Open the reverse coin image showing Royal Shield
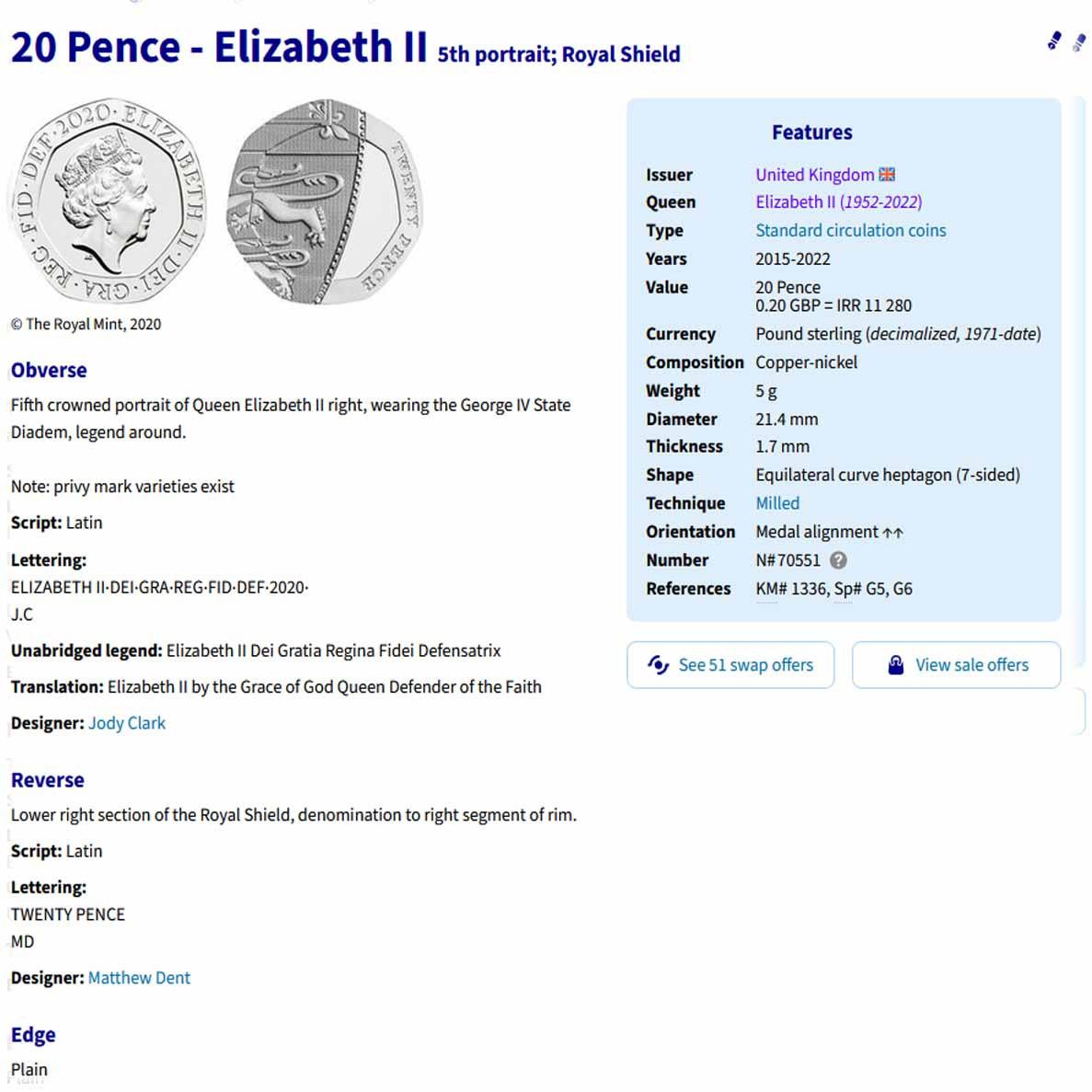Screen dimensions: 1092x1092 point(324,202)
